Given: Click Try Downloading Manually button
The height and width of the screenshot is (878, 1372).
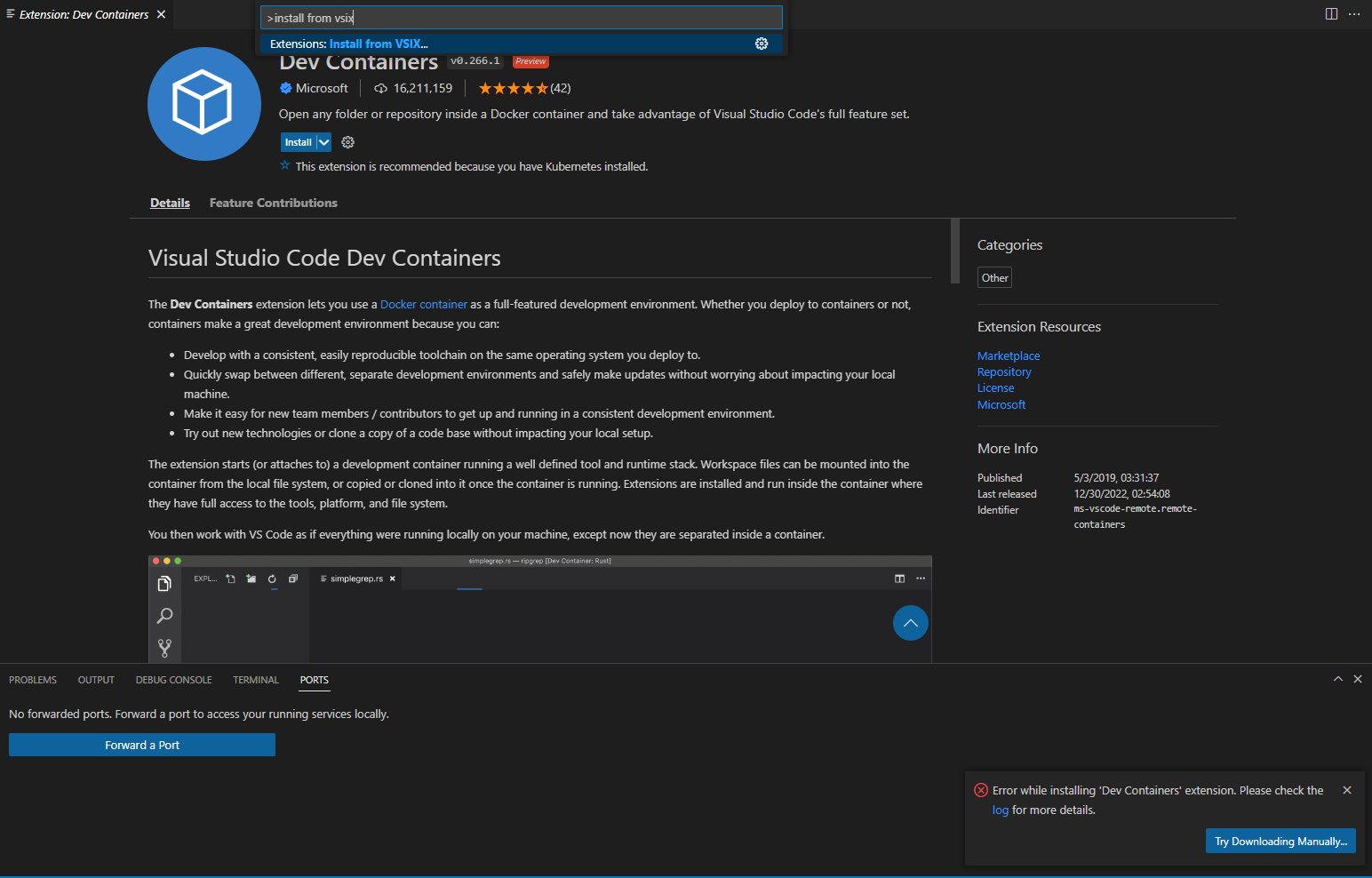Looking at the screenshot, I should click(1280, 841).
